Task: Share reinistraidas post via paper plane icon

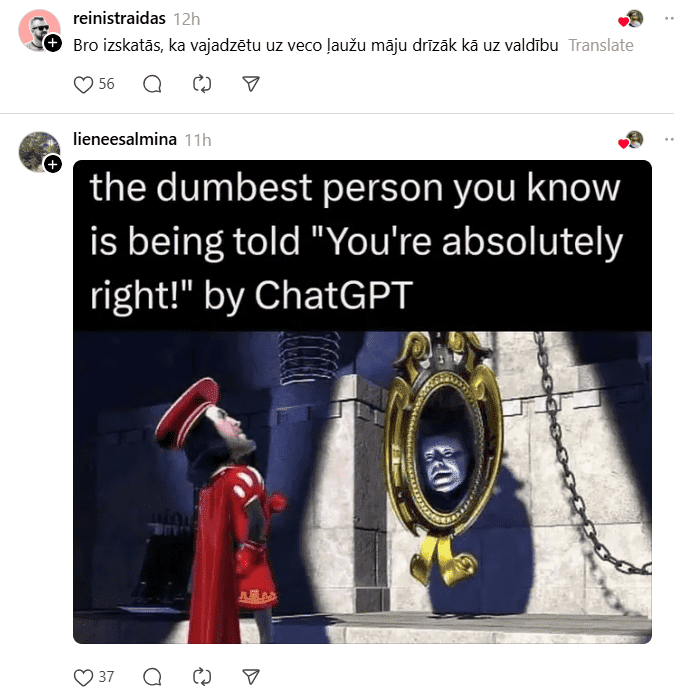Action: click(251, 84)
